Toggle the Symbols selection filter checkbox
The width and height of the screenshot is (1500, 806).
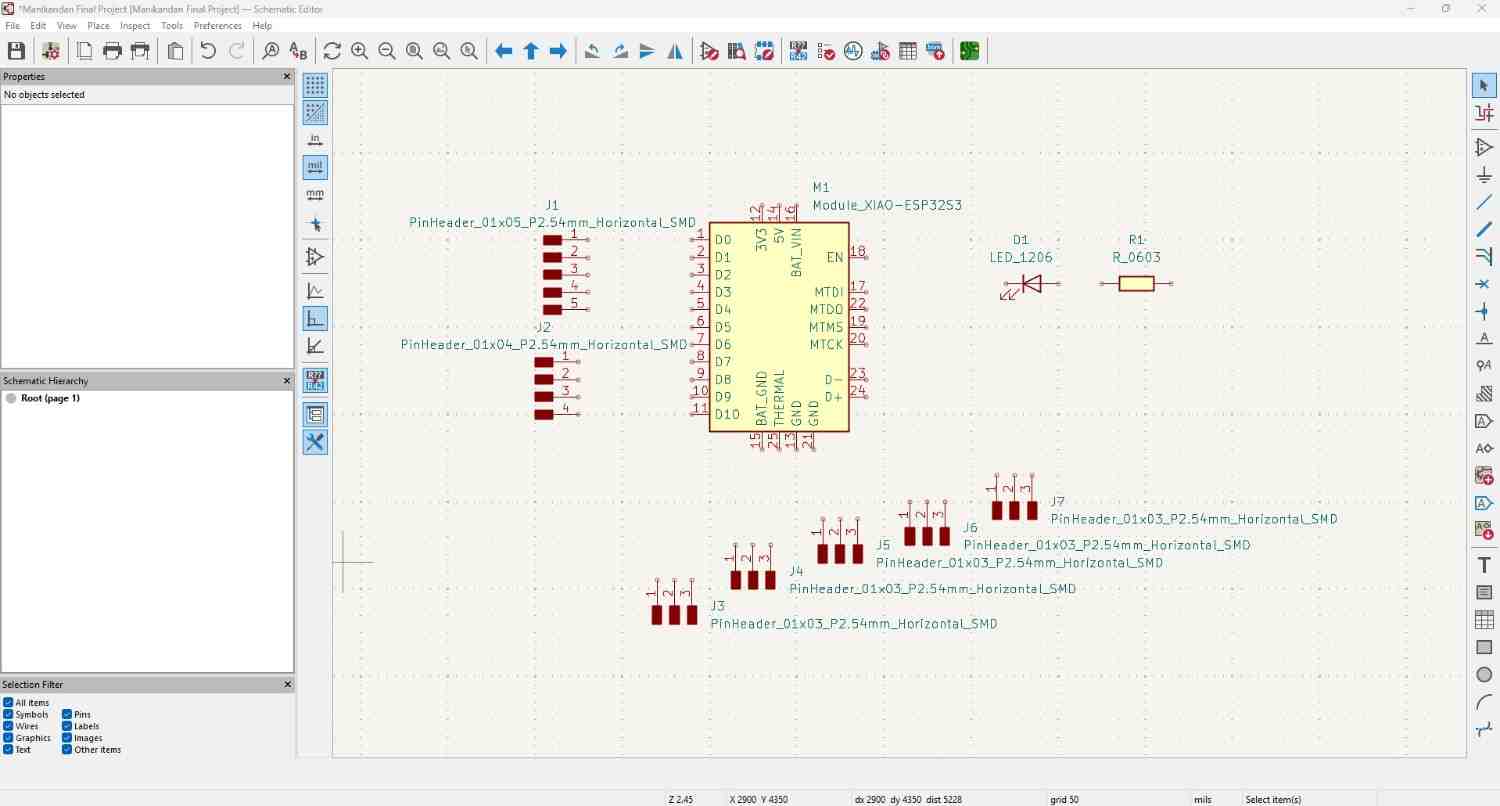tap(8, 715)
